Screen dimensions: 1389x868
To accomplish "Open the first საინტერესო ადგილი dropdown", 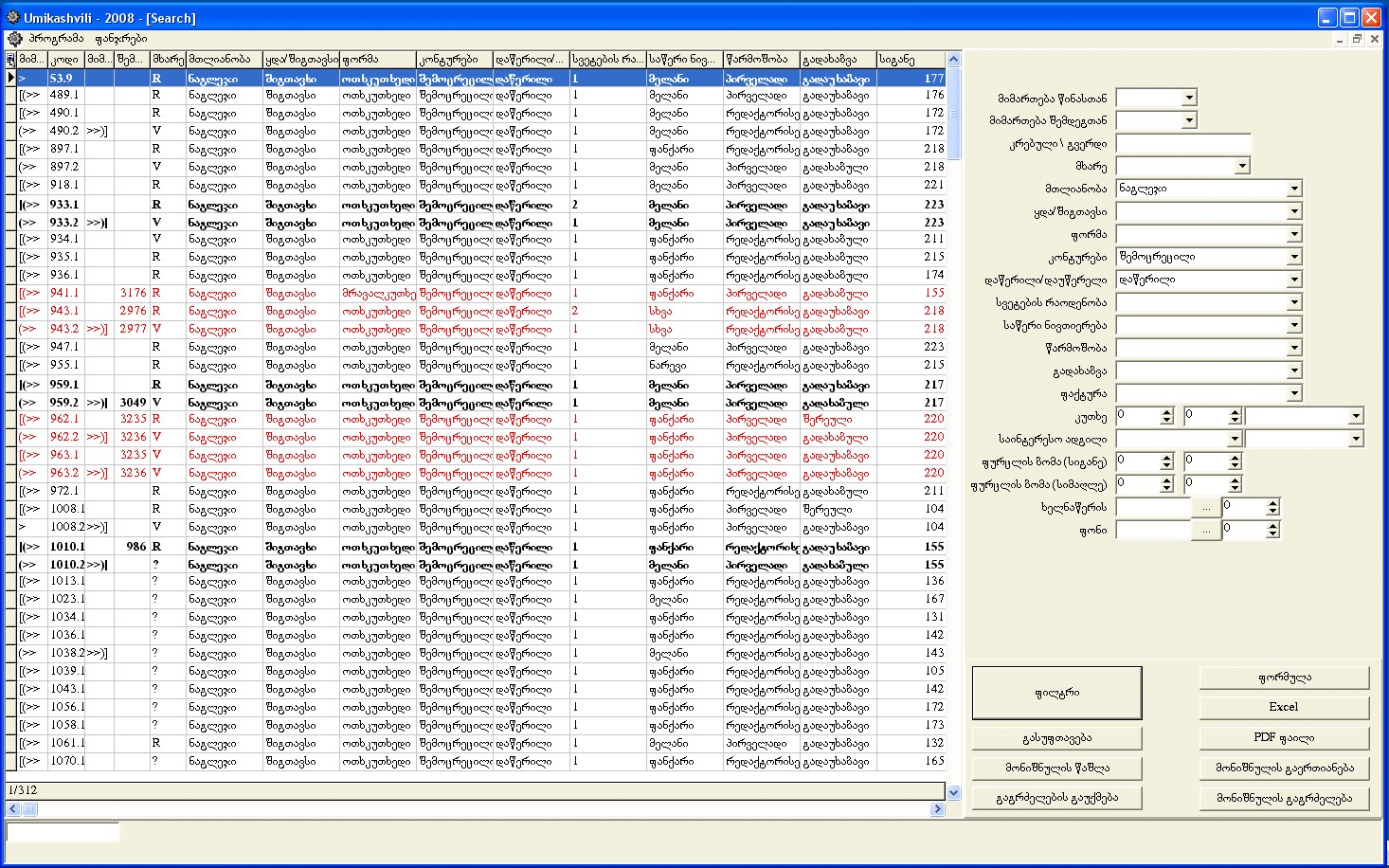I will point(1234,439).
